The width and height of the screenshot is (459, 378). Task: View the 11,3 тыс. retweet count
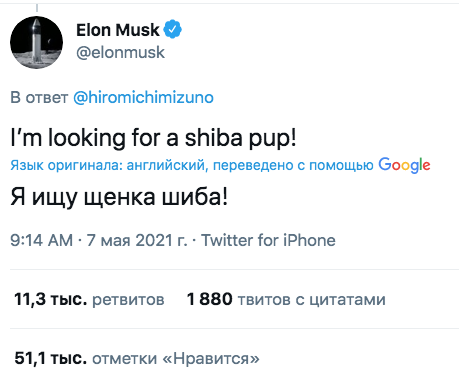pyautogui.click(x=50, y=299)
